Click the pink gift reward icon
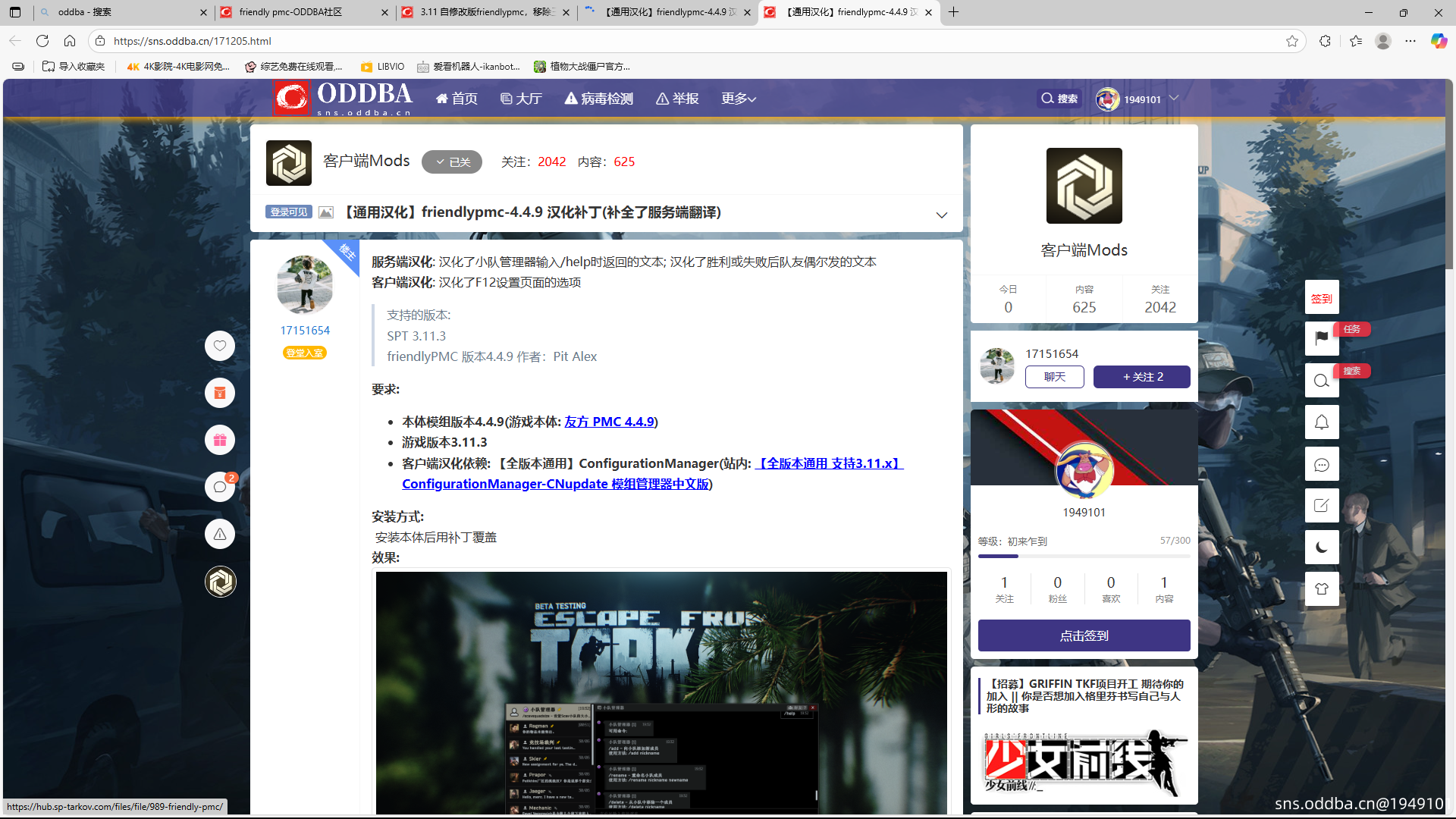This screenshot has height=819, width=1456. click(220, 440)
